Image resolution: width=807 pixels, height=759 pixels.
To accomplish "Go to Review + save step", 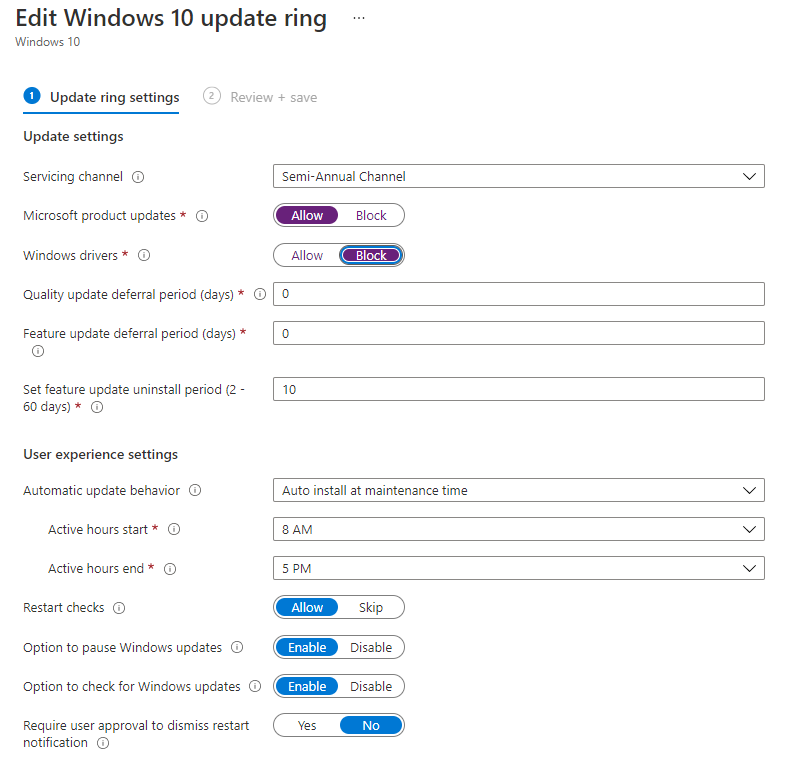I will tap(260, 97).
